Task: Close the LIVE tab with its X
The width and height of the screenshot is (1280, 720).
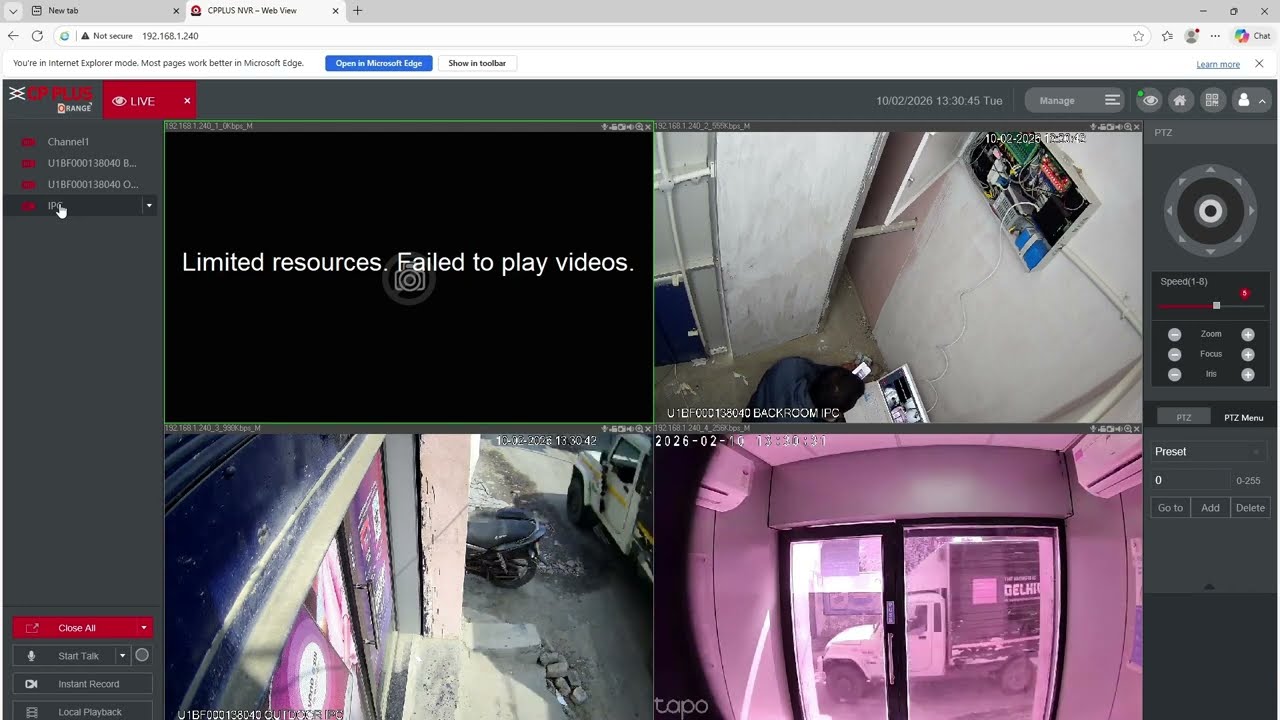Action: [187, 101]
